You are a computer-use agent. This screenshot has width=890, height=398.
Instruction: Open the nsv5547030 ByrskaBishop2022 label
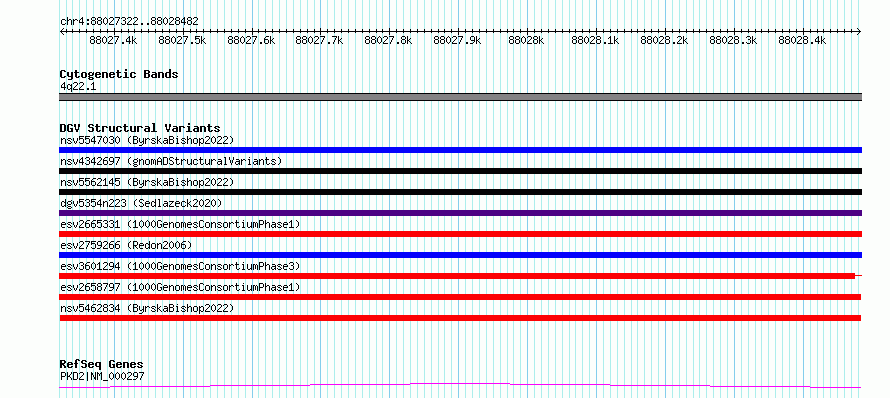pyautogui.click(x=147, y=140)
